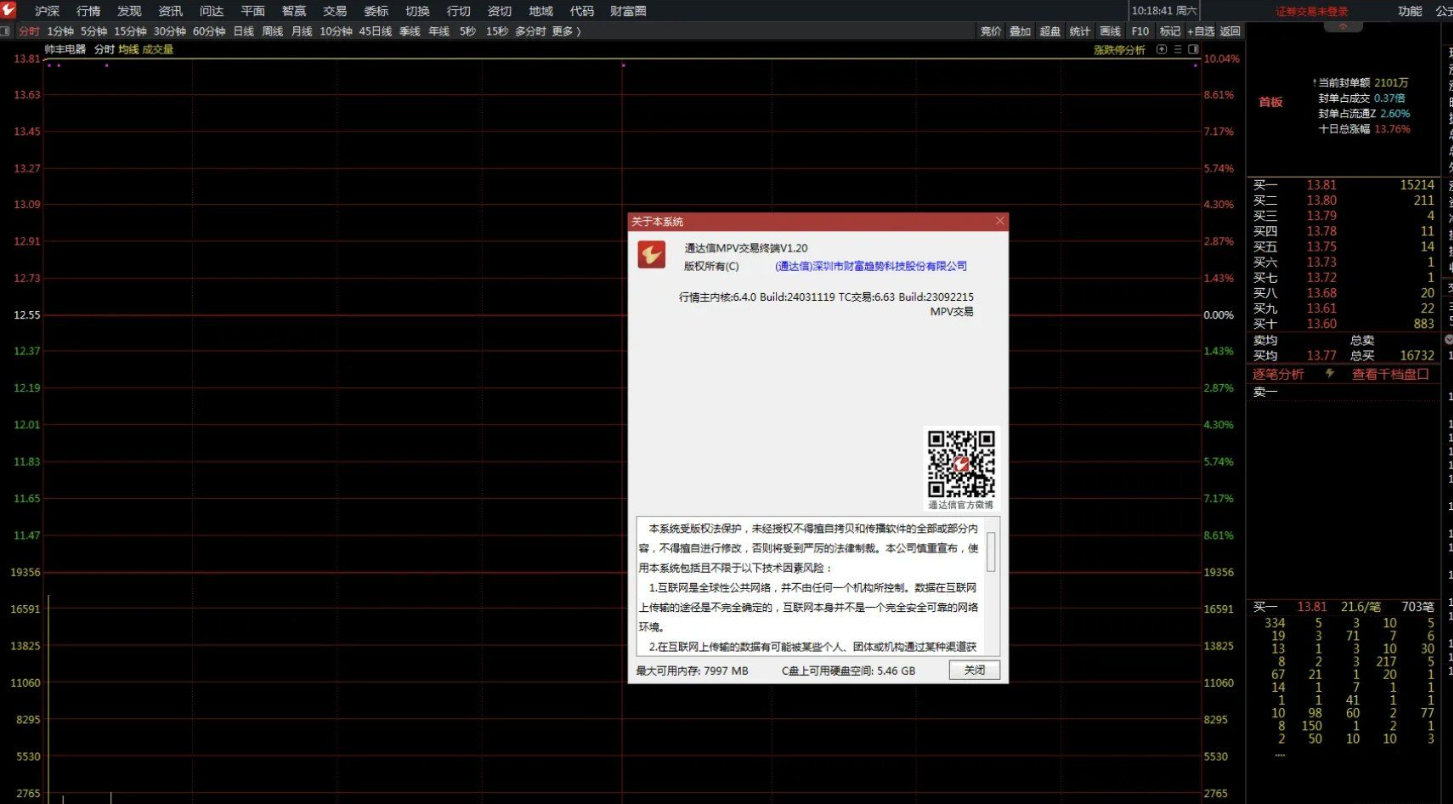The image size is (1453, 804).
Task: Click the circled plus icon next to 涨跌停分析
Action: tap(1162, 49)
